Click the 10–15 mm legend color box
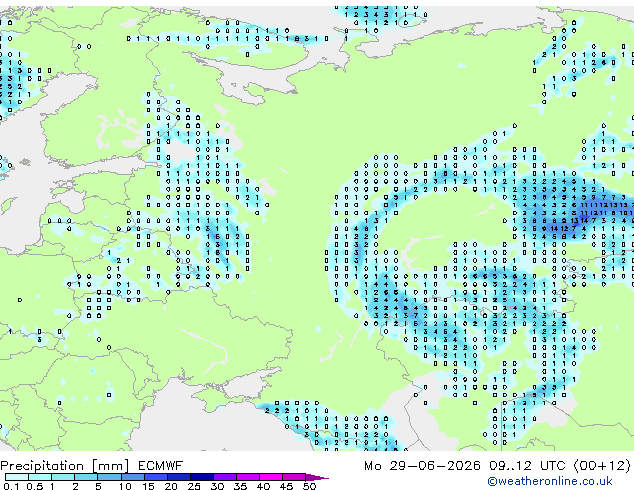The image size is (634, 490). coord(133,477)
